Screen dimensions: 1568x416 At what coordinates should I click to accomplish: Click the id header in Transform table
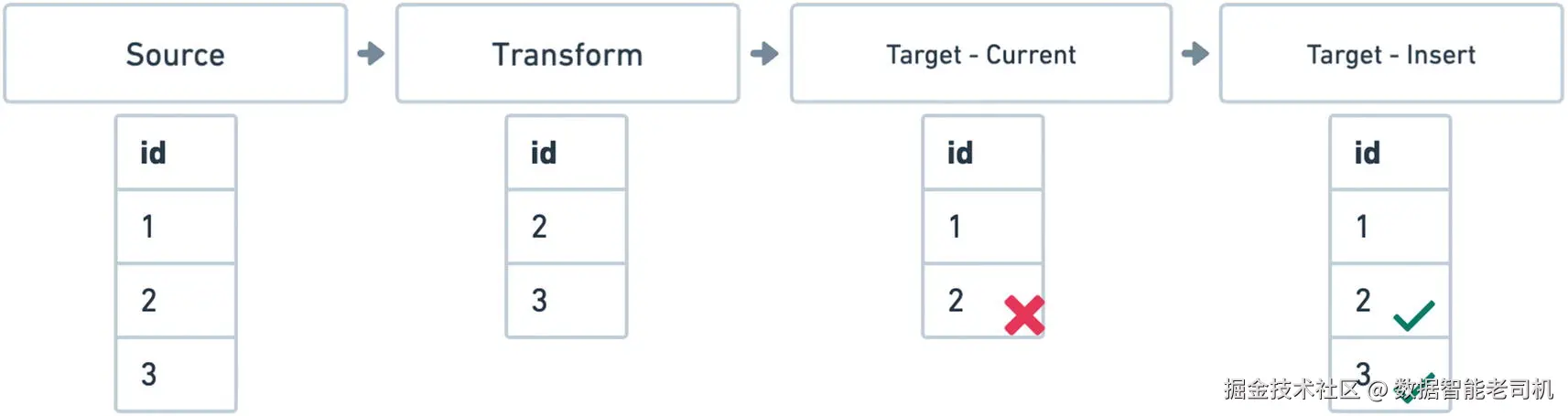click(567, 153)
